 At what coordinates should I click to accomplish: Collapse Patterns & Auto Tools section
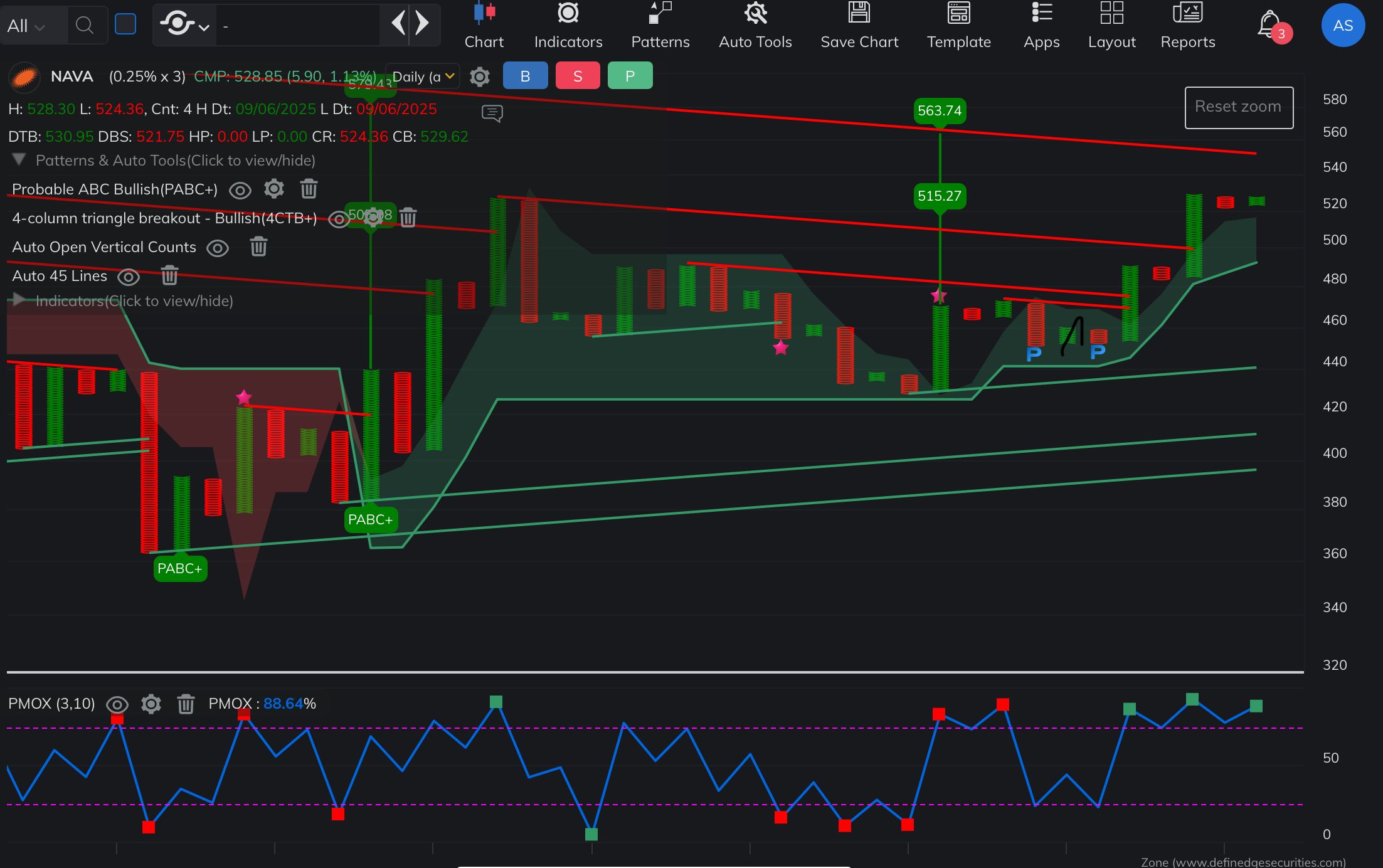point(19,159)
